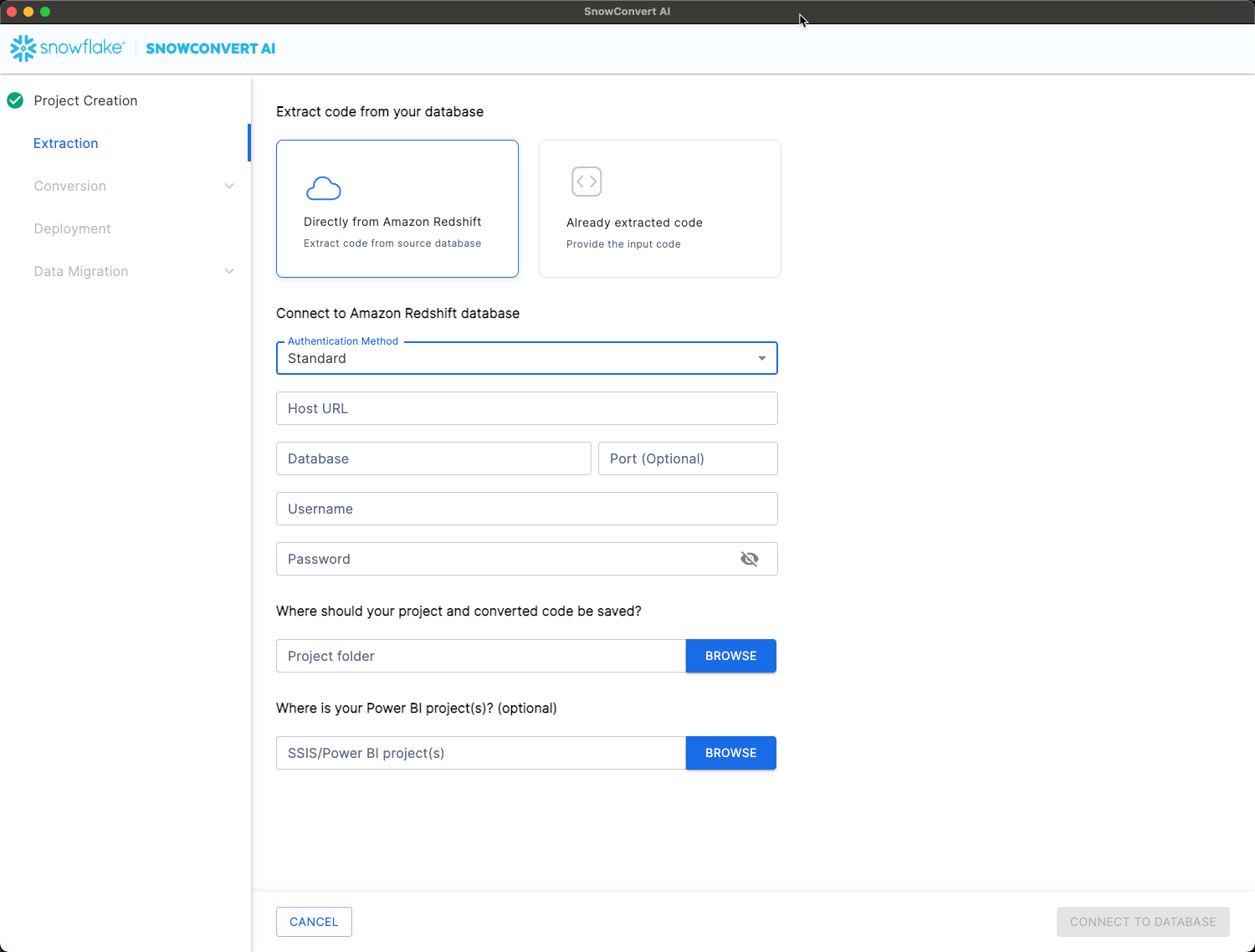Click the cloud icon for Amazon Redshift
The height and width of the screenshot is (952, 1255).
(x=323, y=189)
